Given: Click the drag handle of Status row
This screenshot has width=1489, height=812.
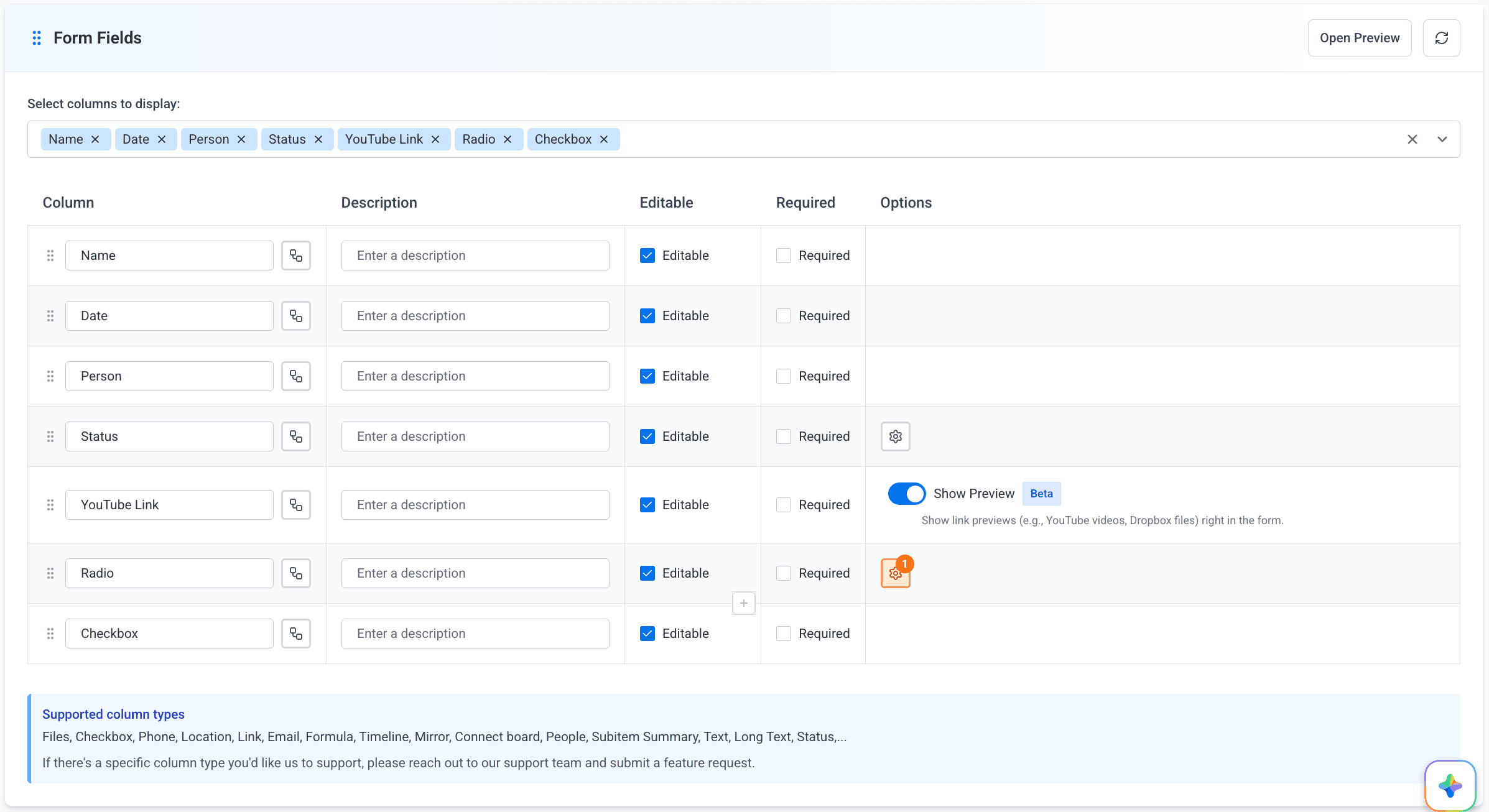Looking at the screenshot, I should click(x=50, y=436).
